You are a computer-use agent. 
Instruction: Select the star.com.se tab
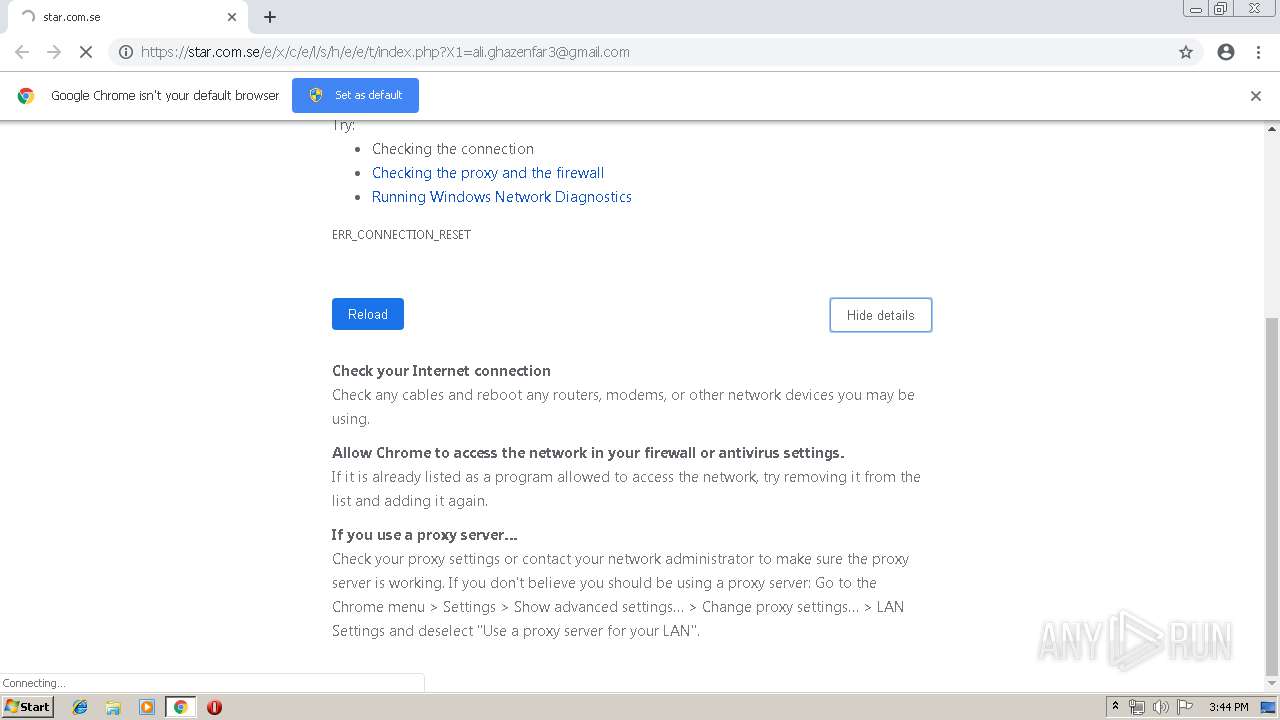point(128,17)
